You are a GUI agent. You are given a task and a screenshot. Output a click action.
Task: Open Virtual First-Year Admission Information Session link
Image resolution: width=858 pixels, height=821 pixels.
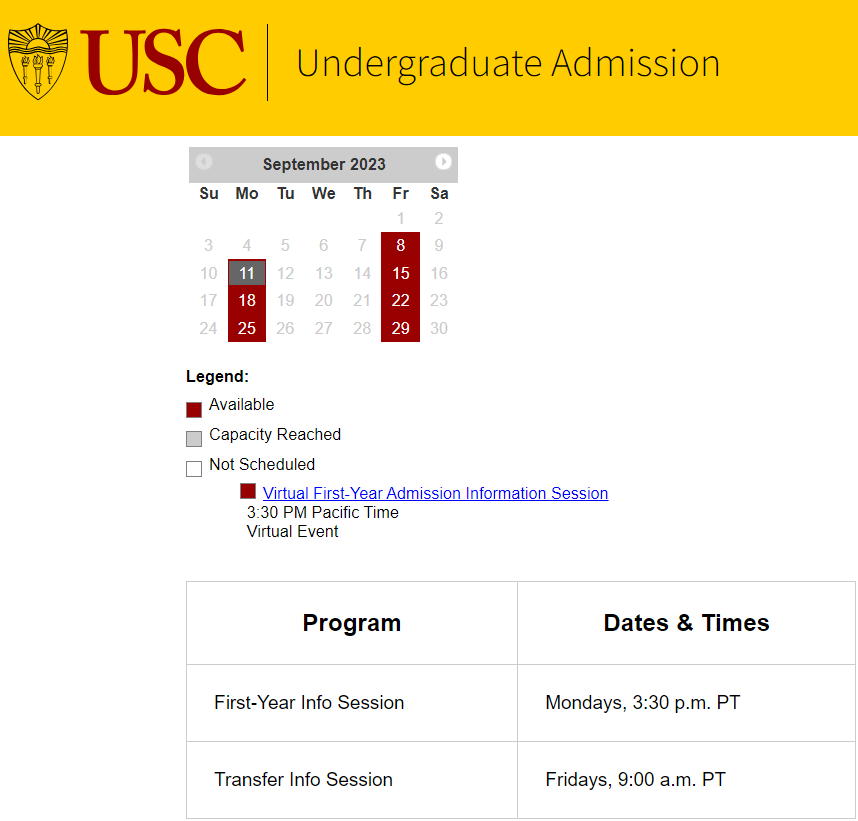point(436,493)
